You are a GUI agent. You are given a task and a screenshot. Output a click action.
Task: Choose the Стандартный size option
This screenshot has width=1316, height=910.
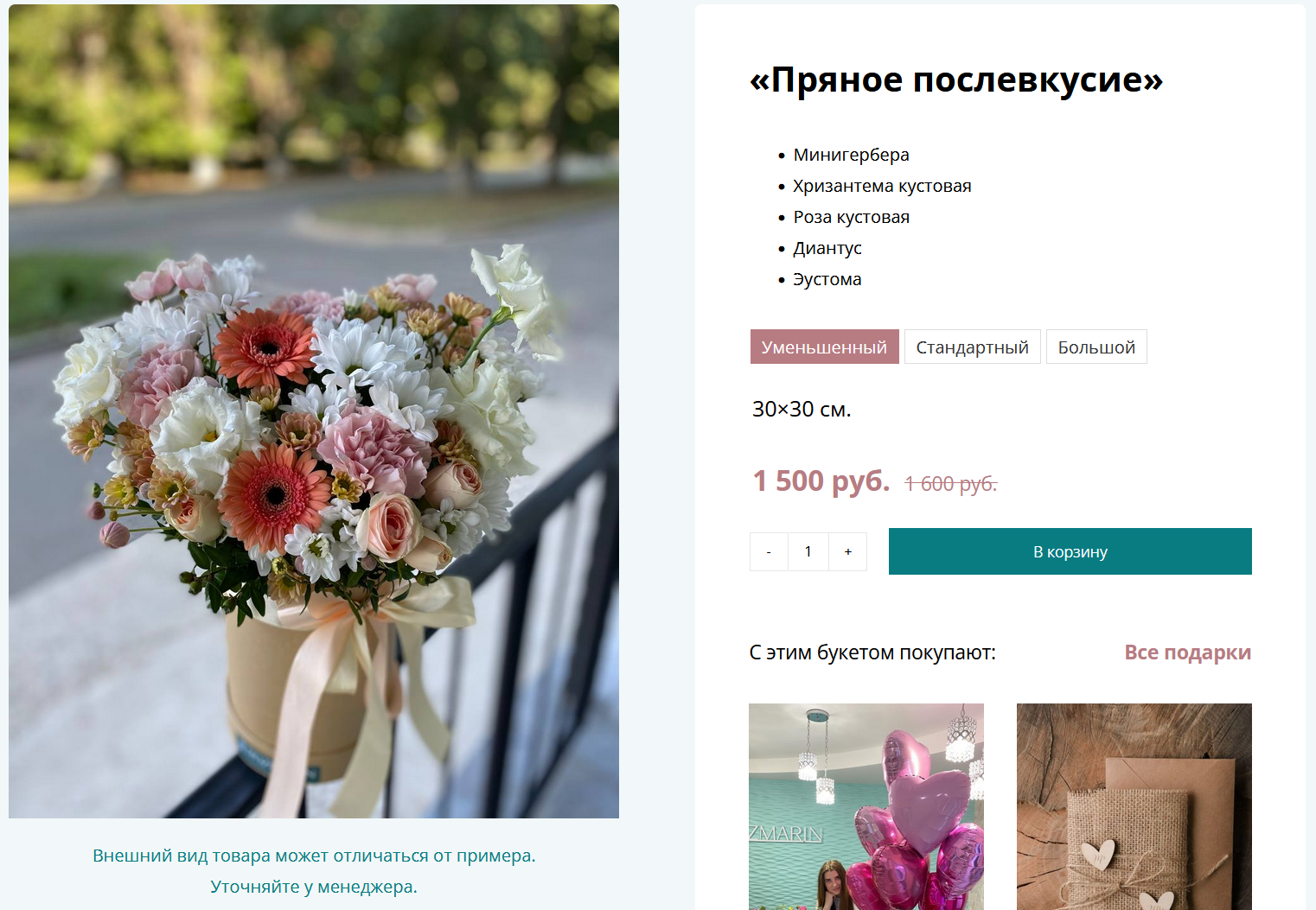pos(972,347)
